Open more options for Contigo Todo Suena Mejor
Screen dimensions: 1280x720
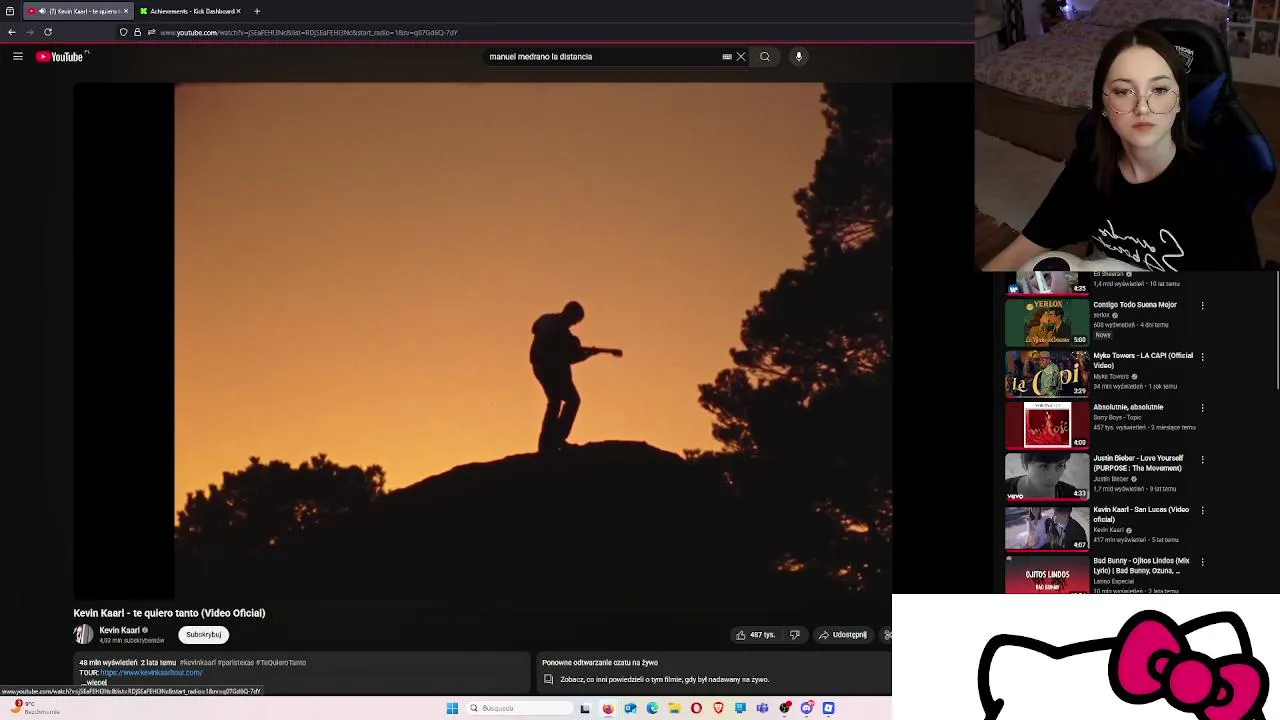[x=1202, y=305]
